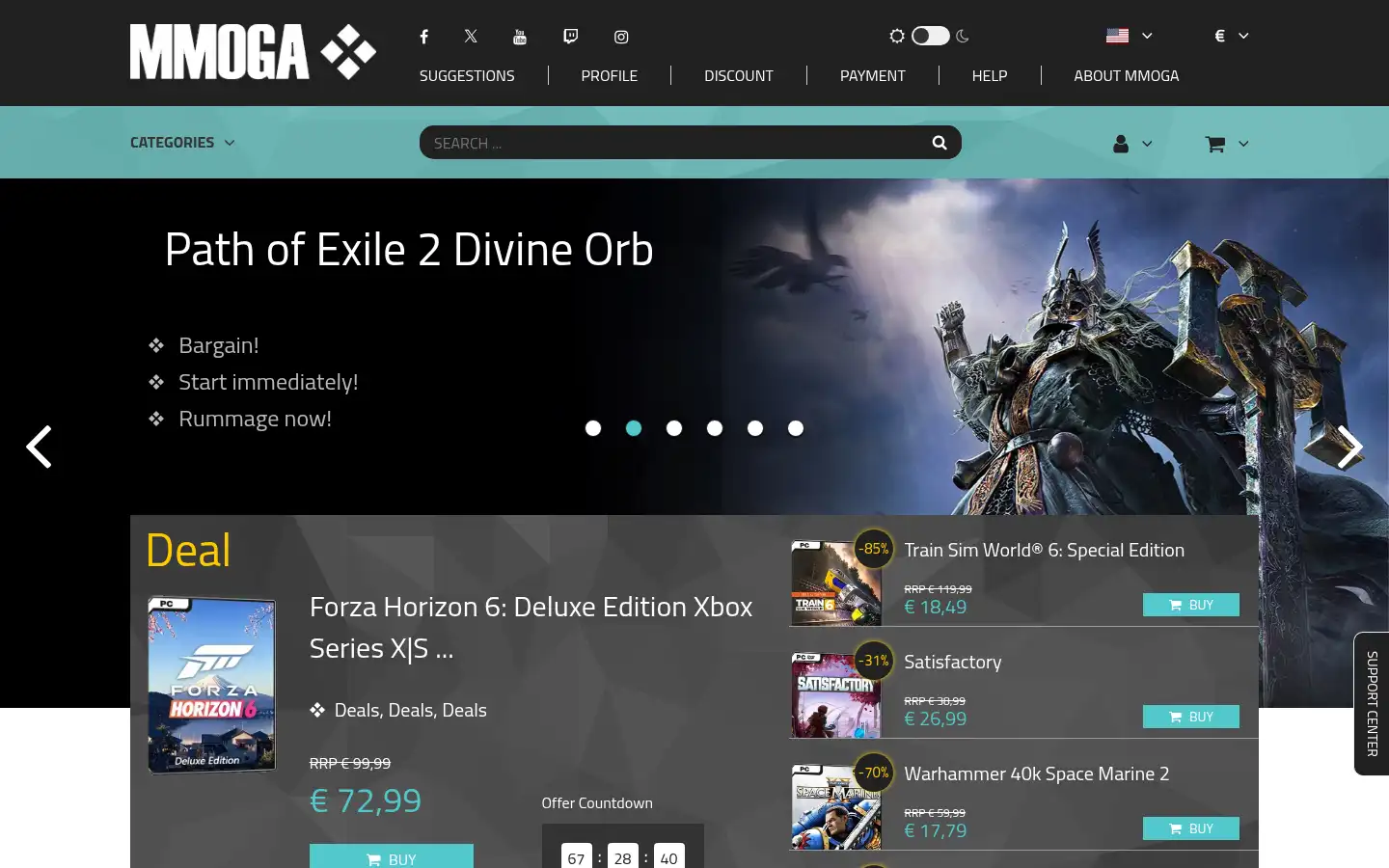1389x868 pixels.
Task: Click the Offer Countdown label
Action: point(597,802)
